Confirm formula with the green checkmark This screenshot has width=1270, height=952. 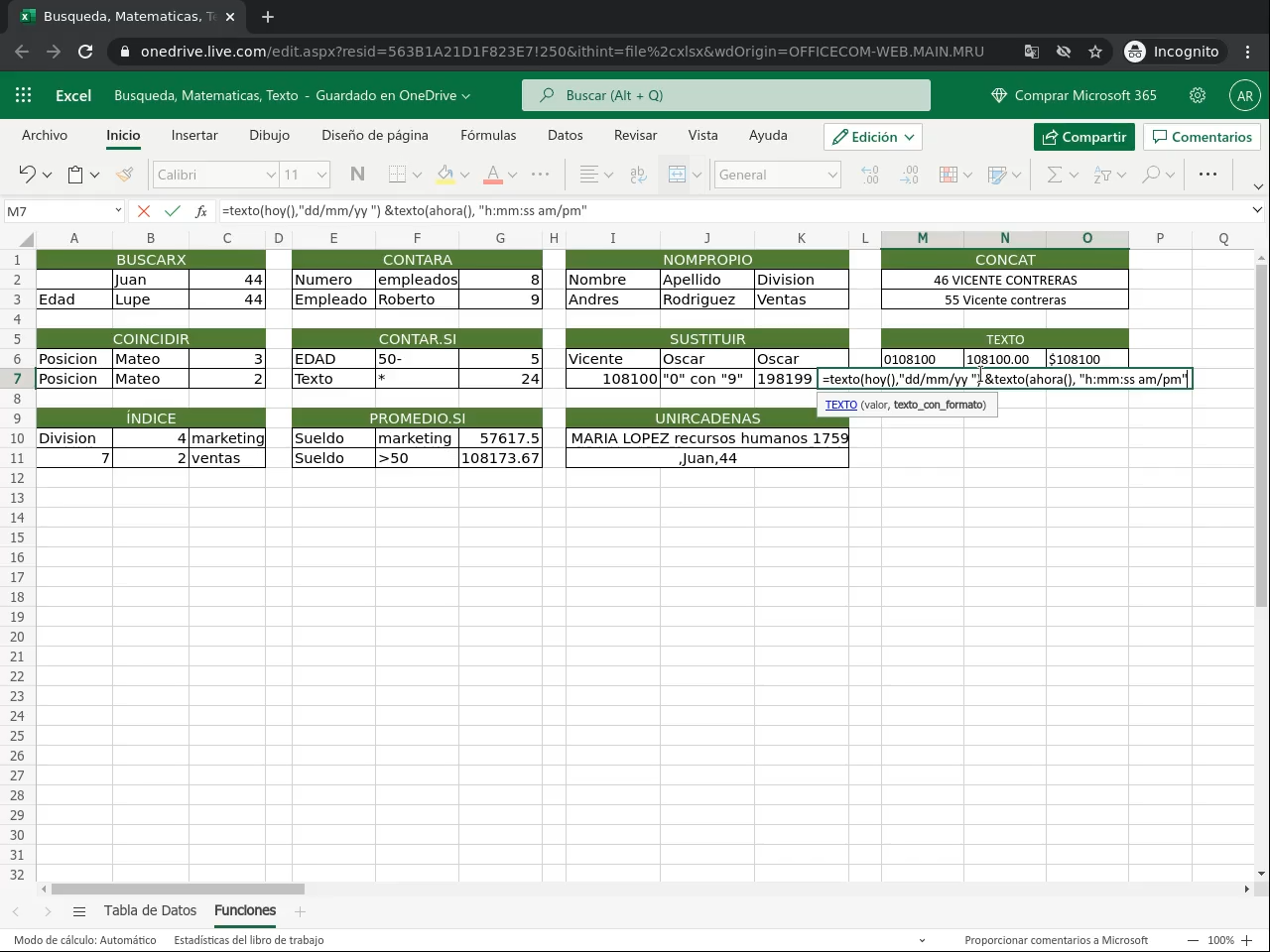173,211
